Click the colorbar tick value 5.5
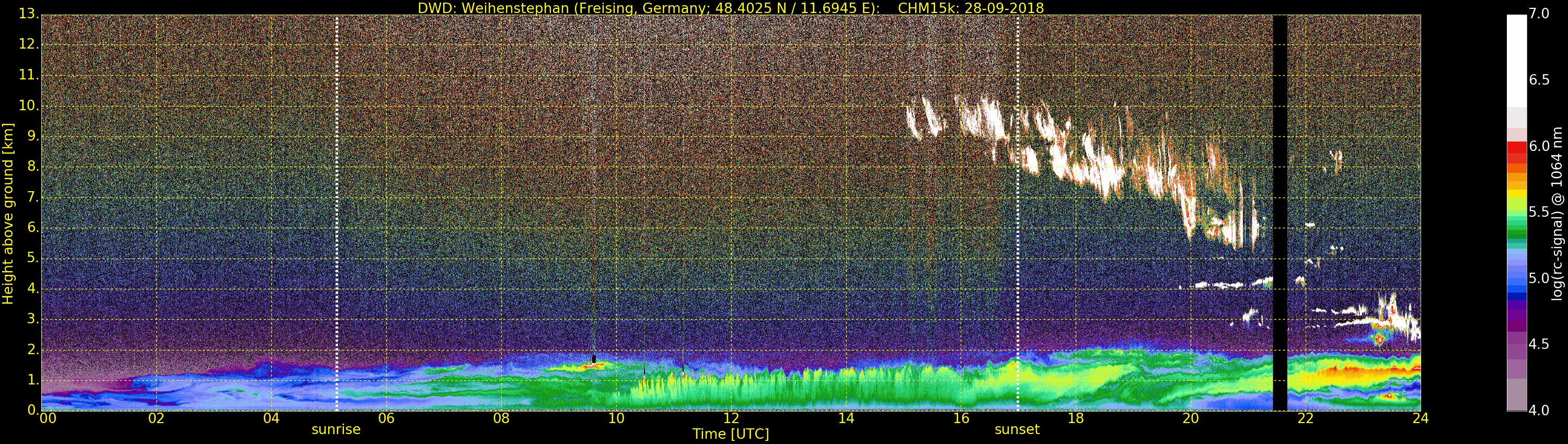Image resolution: width=1568 pixels, height=444 pixels. click(x=1539, y=212)
